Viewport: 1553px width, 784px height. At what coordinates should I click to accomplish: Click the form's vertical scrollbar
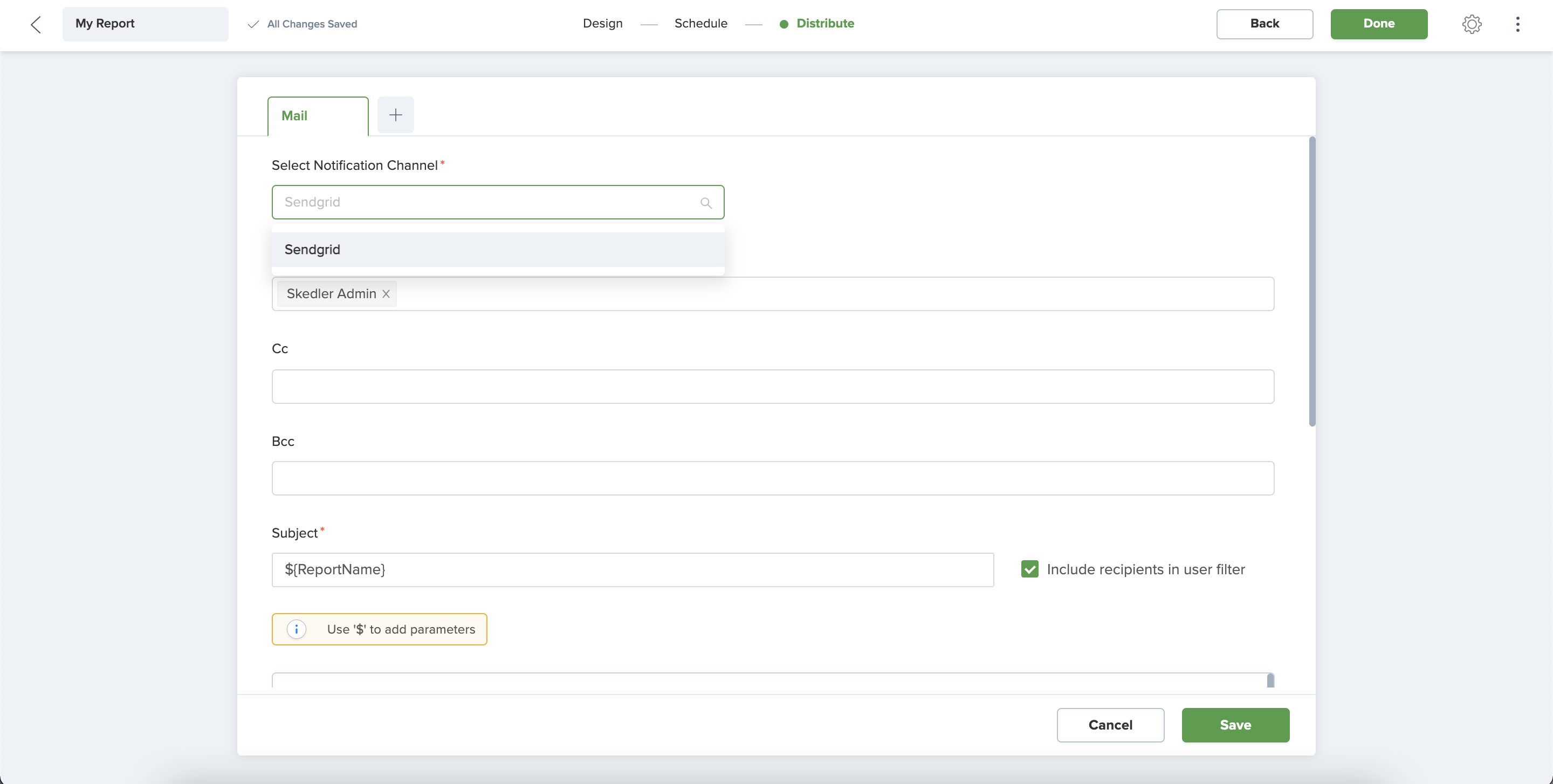coord(1312,281)
